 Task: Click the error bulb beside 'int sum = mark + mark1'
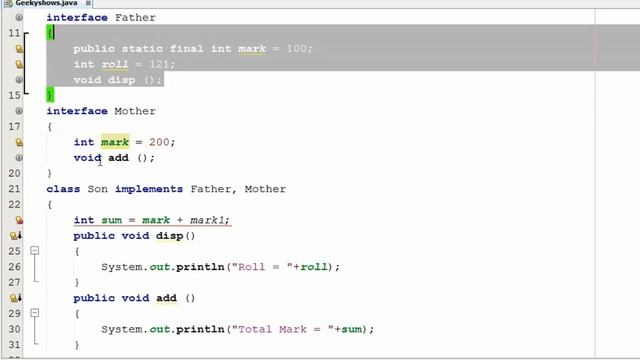tap(19, 220)
